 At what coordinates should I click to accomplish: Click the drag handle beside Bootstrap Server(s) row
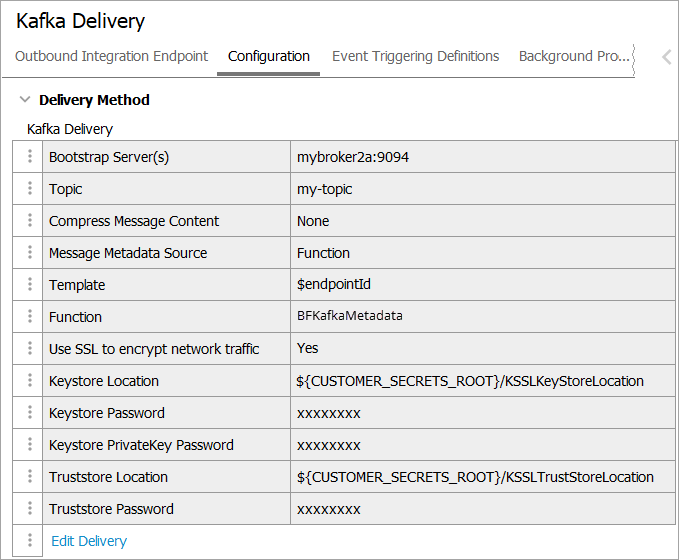tap(30, 157)
